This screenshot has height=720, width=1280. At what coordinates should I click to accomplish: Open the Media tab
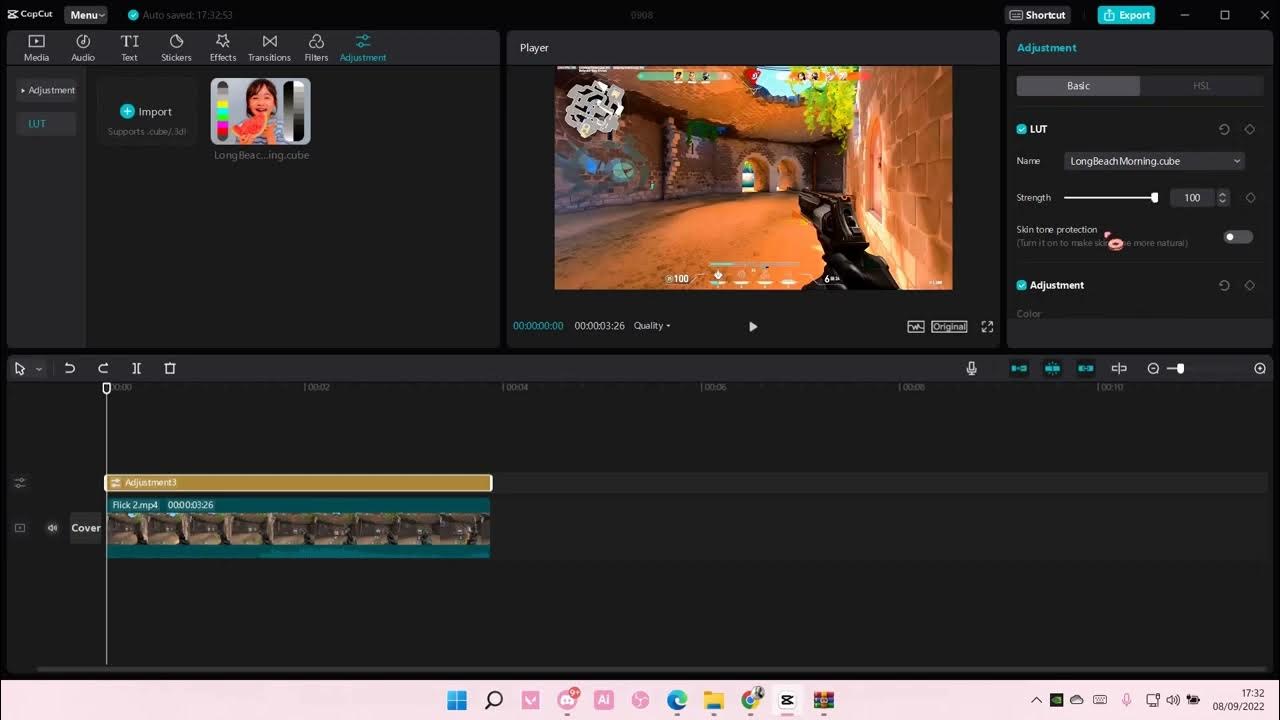[x=36, y=47]
